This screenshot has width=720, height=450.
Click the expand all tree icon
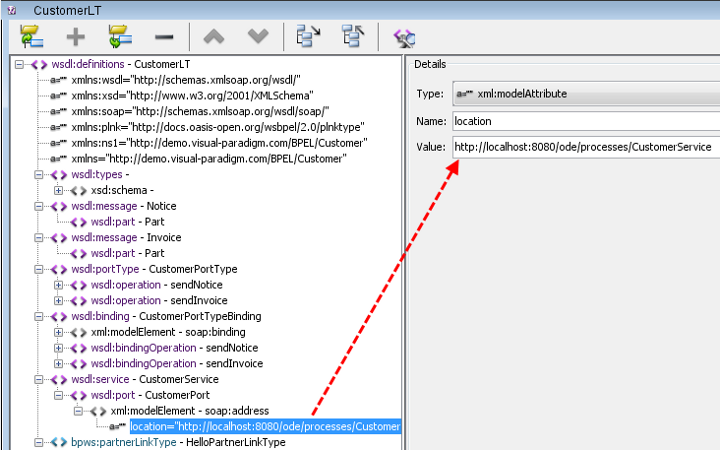[x=309, y=36]
